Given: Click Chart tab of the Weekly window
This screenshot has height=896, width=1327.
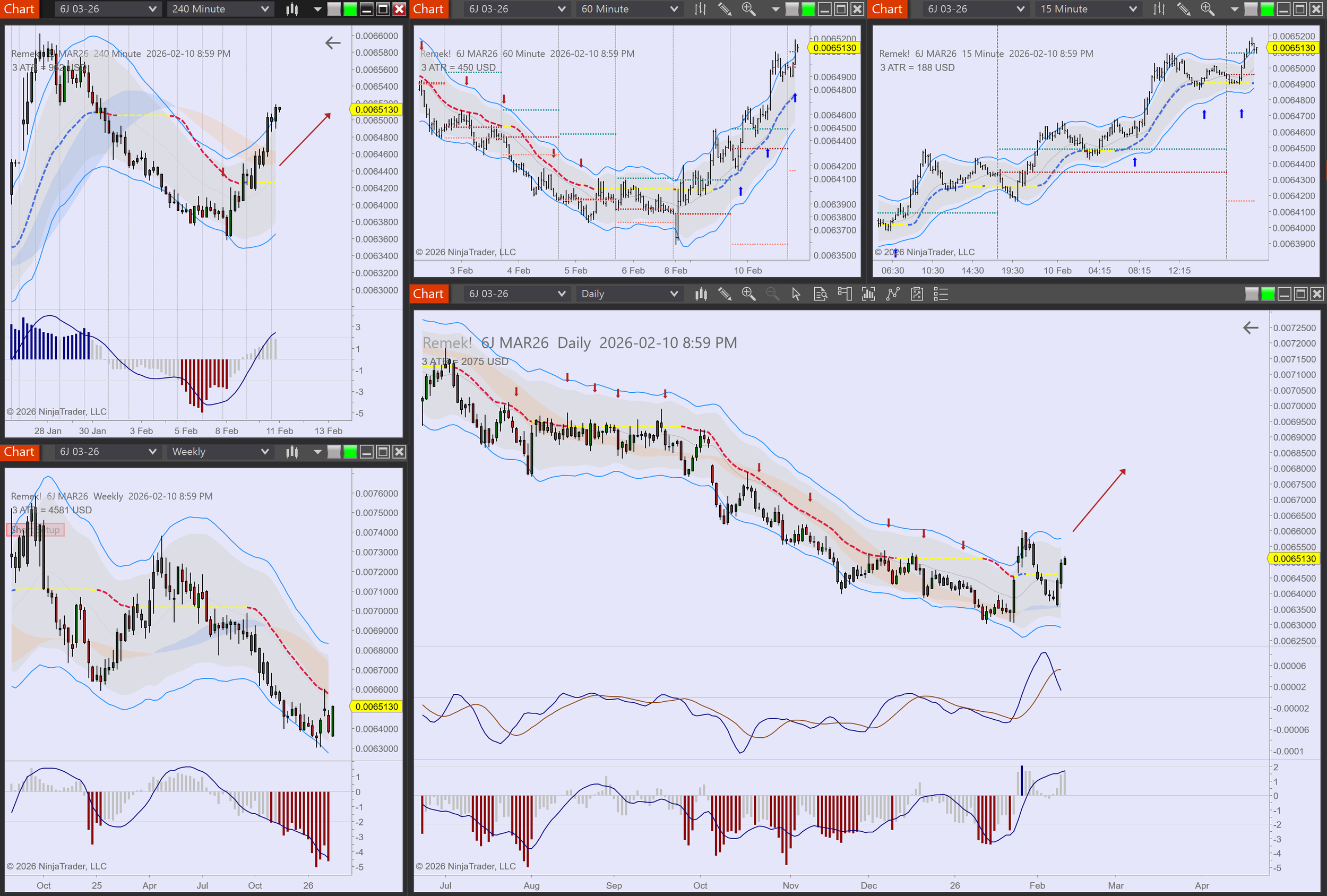Looking at the screenshot, I should pyautogui.click(x=20, y=452).
